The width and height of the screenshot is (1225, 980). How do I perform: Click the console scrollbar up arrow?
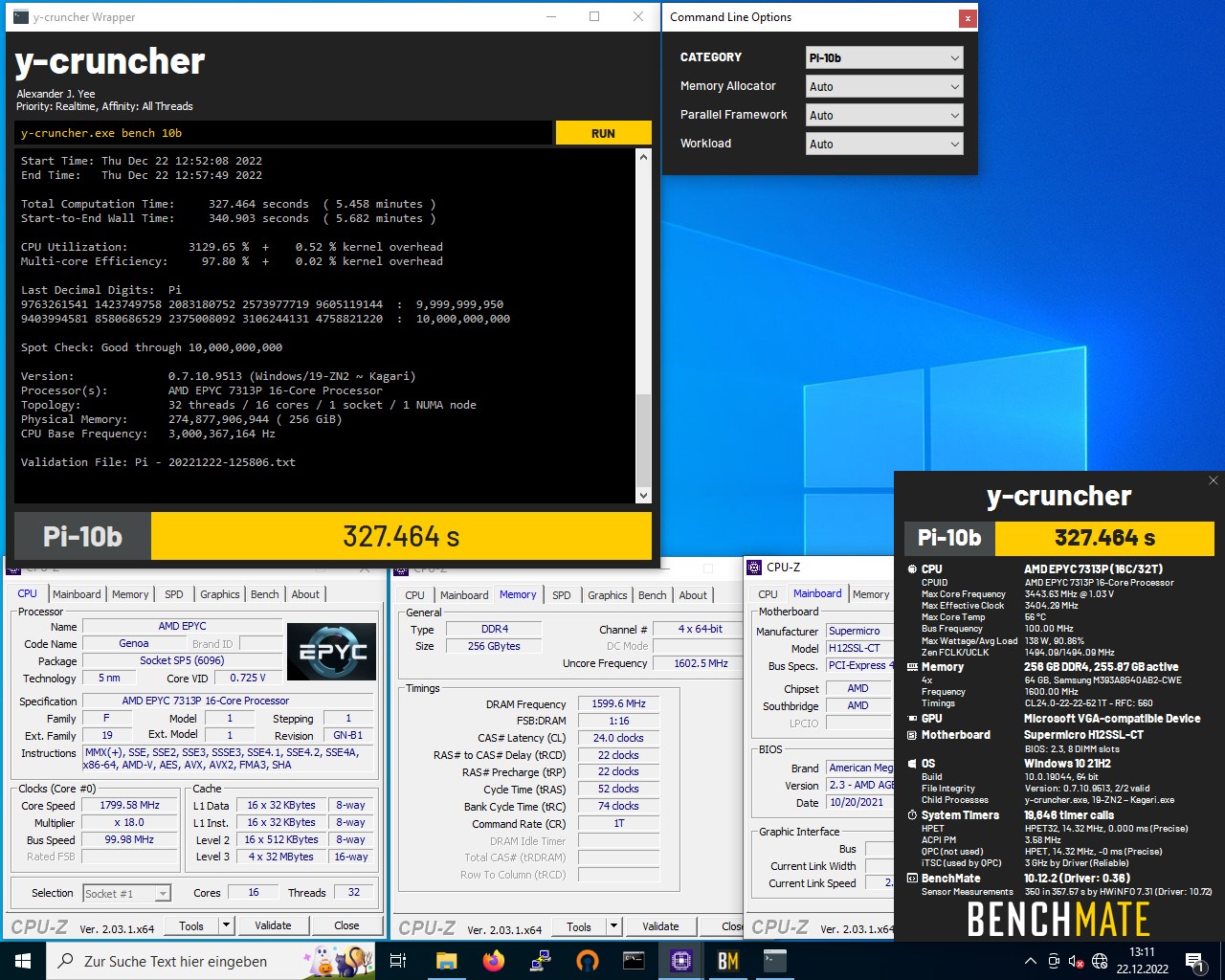pyautogui.click(x=643, y=156)
